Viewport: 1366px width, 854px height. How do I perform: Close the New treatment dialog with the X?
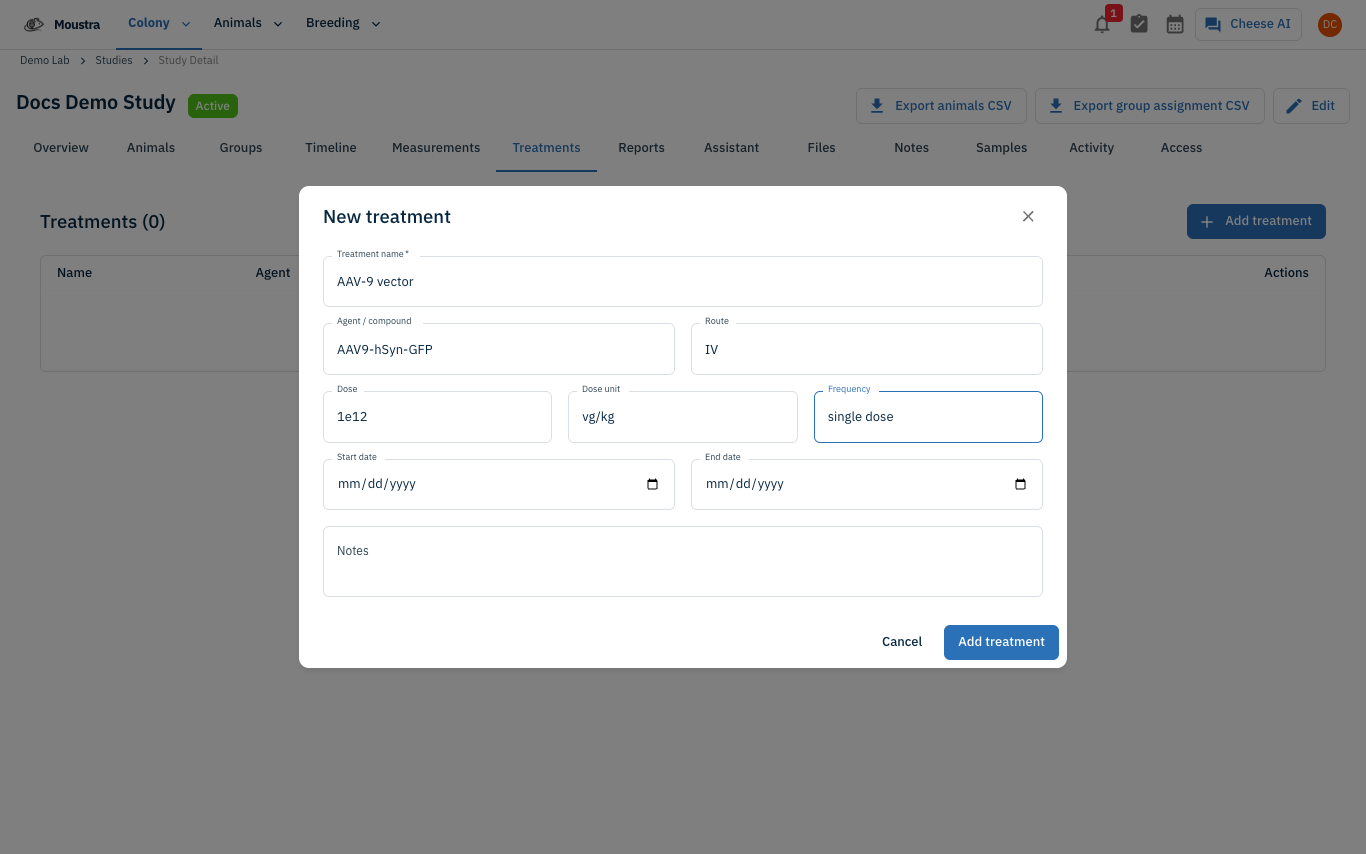coord(1028,217)
